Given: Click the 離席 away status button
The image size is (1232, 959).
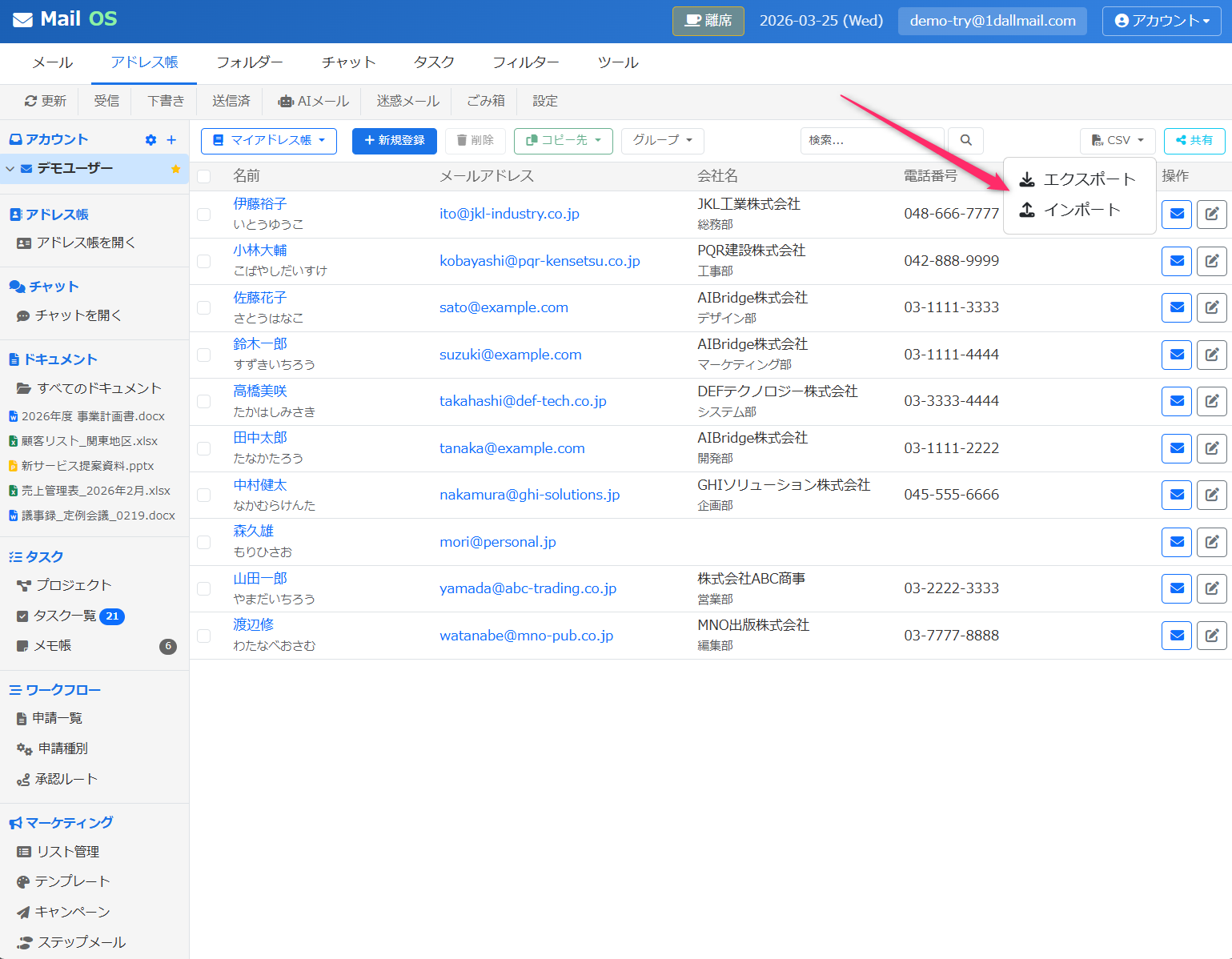Looking at the screenshot, I should point(708,21).
